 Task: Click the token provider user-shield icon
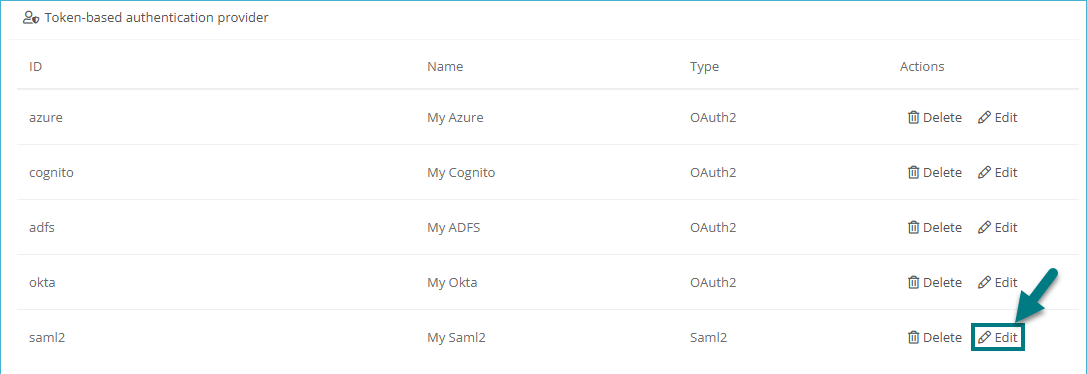31,18
